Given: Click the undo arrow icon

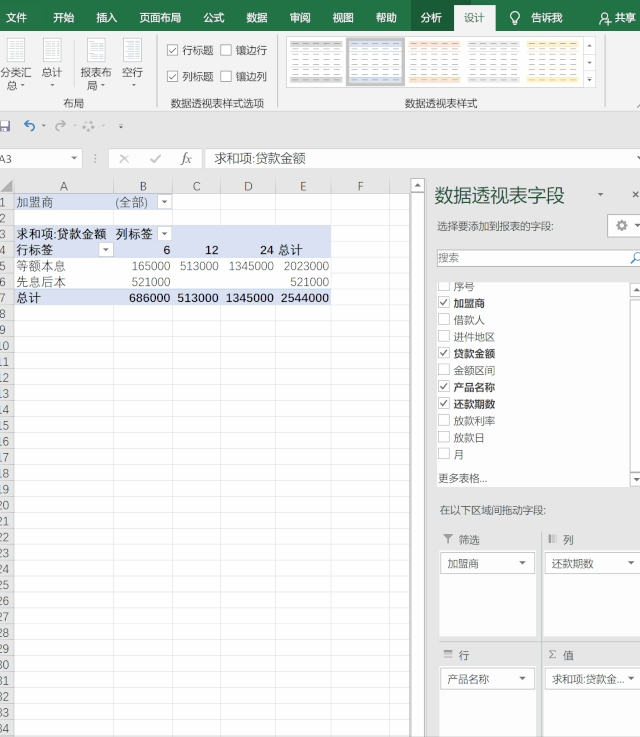Looking at the screenshot, I should [x=30, y=126].
